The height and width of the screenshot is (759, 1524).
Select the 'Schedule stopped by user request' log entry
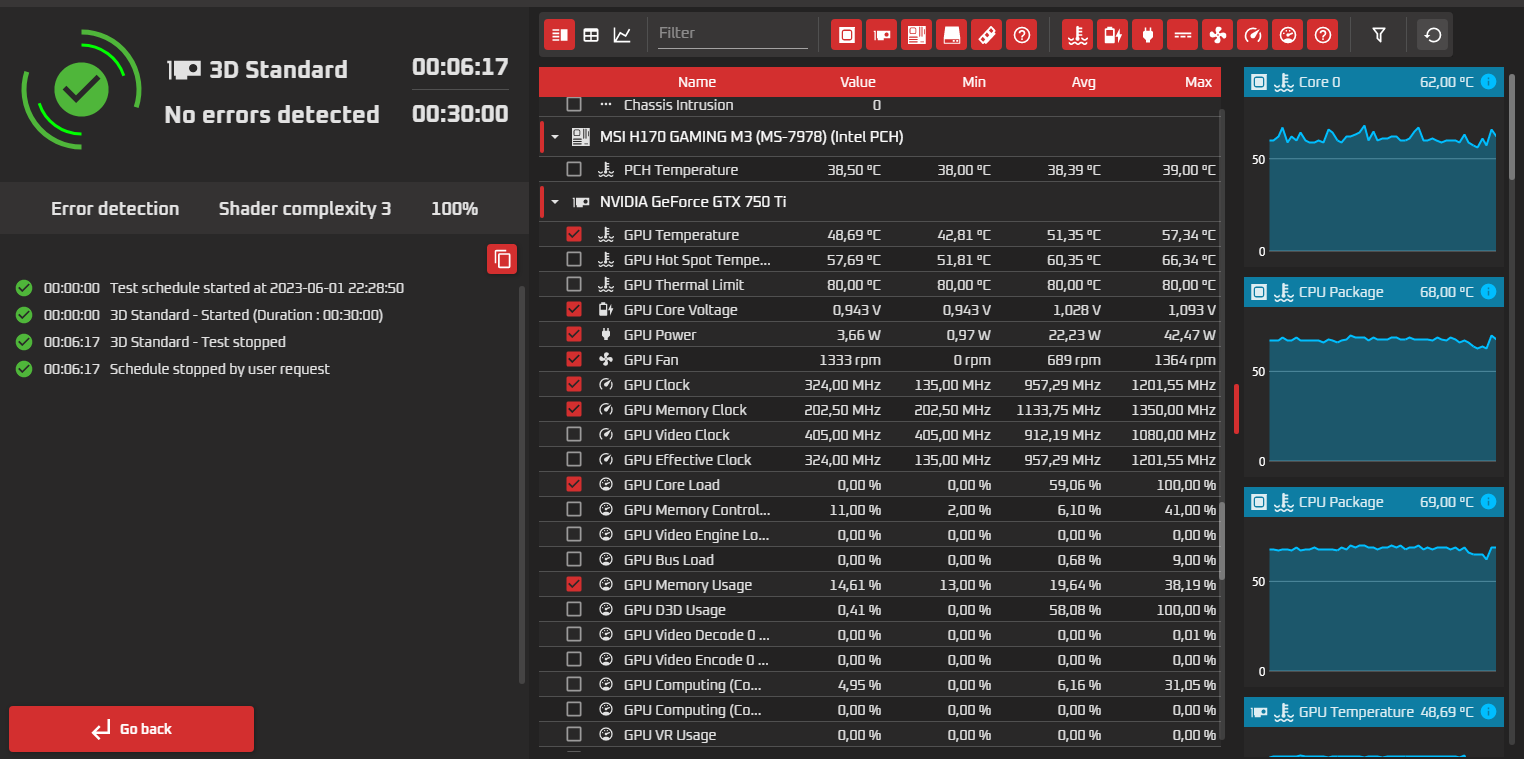click(x=219, y=369)
